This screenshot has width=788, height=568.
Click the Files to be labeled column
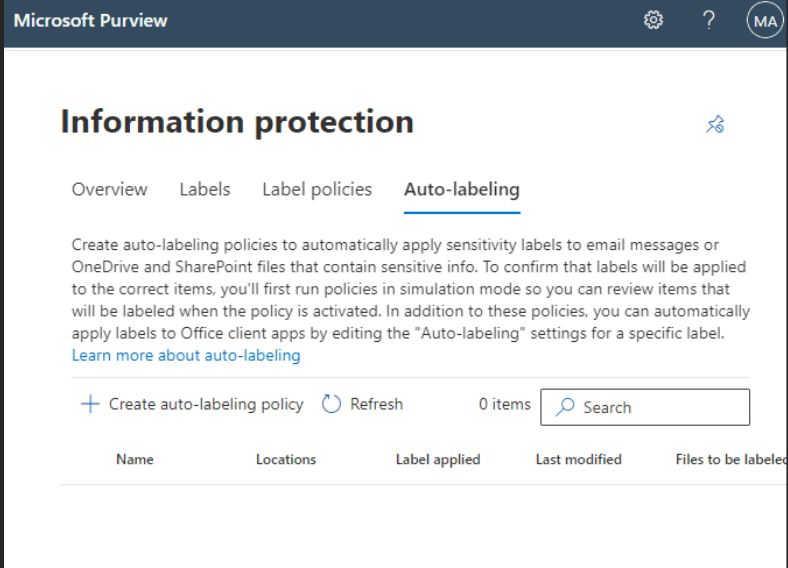[730, 459]
